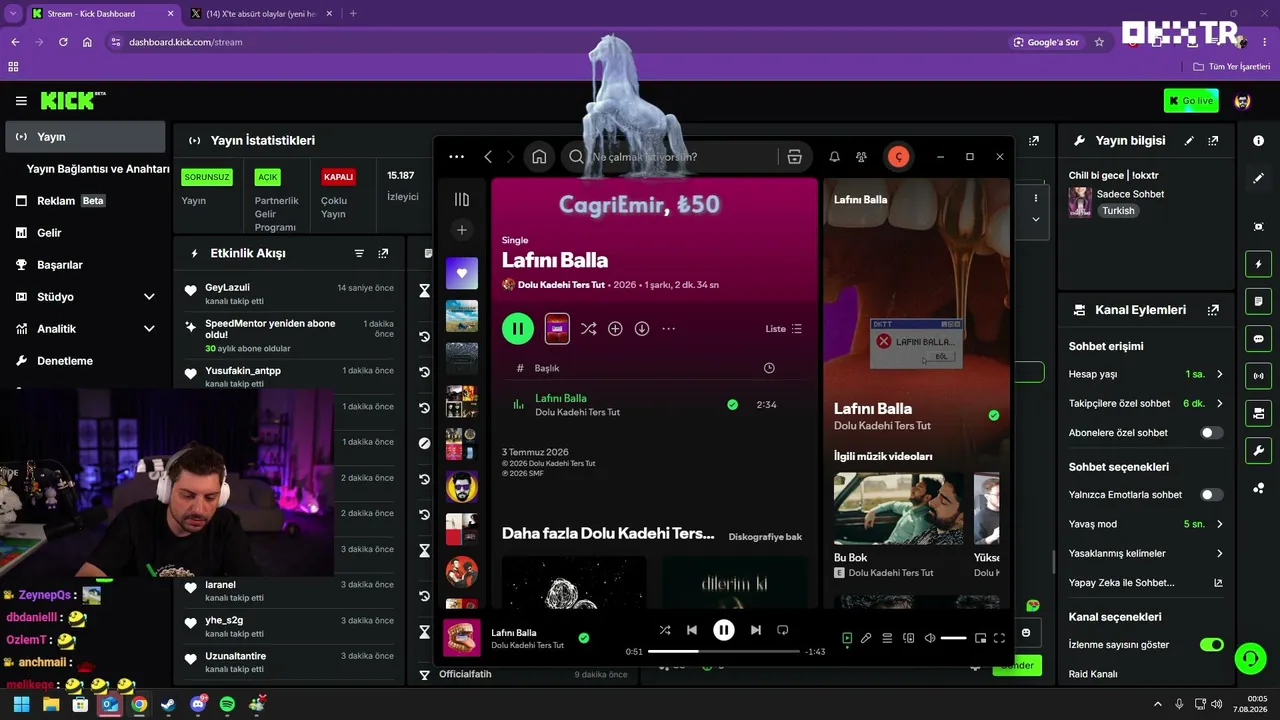Open more options for the single
This screenshot has height=720, width=1280.
(669, 328)
